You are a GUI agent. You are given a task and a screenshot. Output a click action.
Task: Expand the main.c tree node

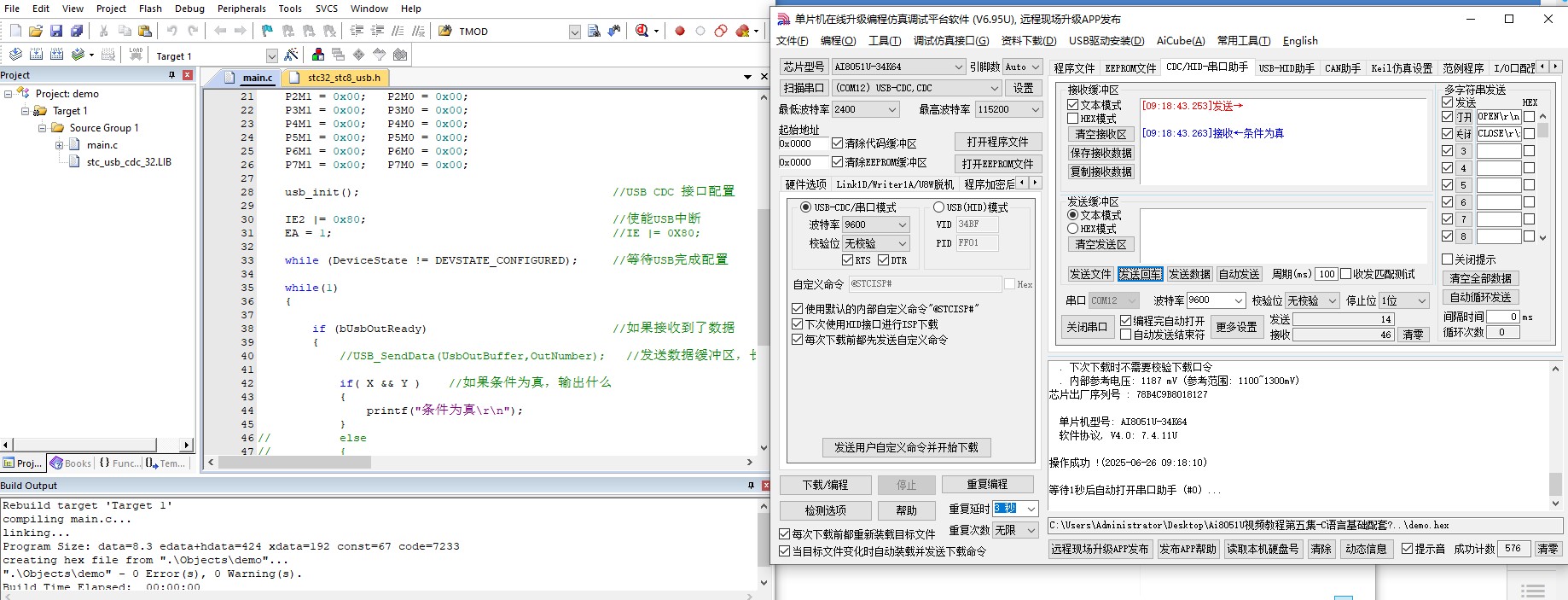[x=59, y=145]
